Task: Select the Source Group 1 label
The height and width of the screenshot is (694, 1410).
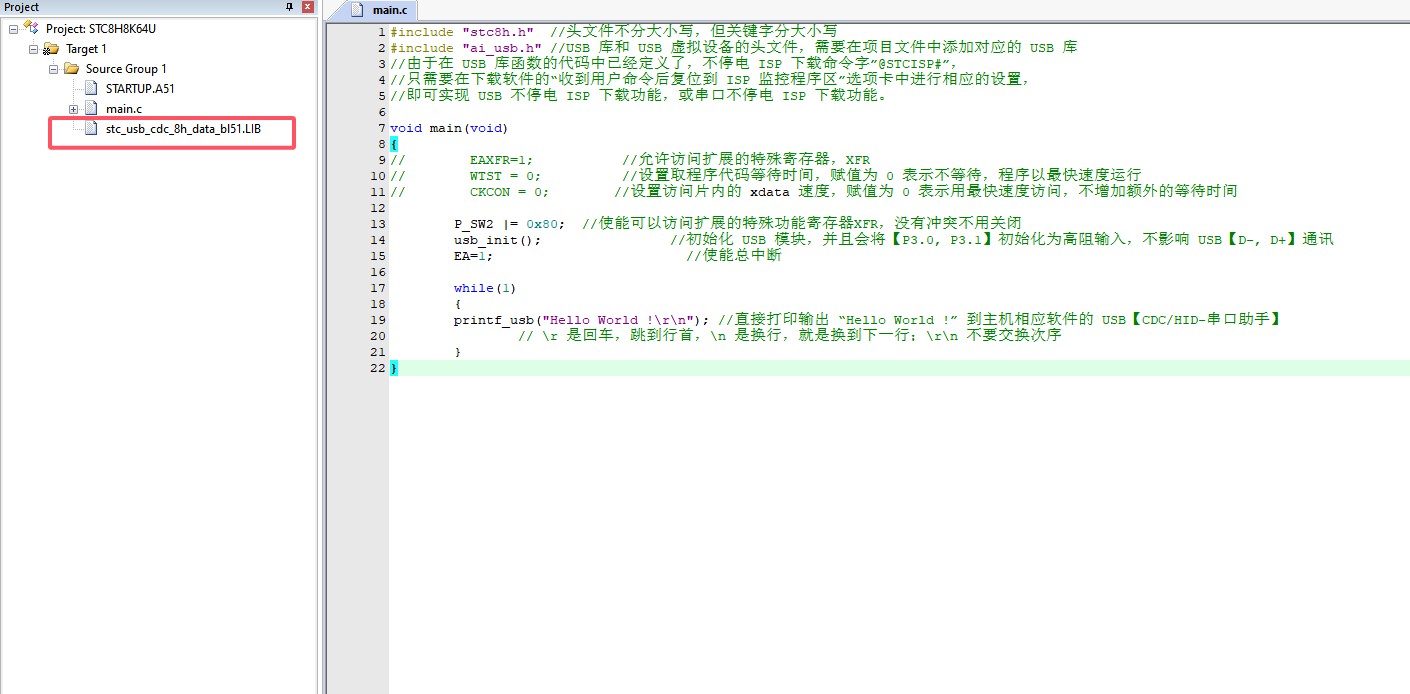Action: tap(126, 69)
